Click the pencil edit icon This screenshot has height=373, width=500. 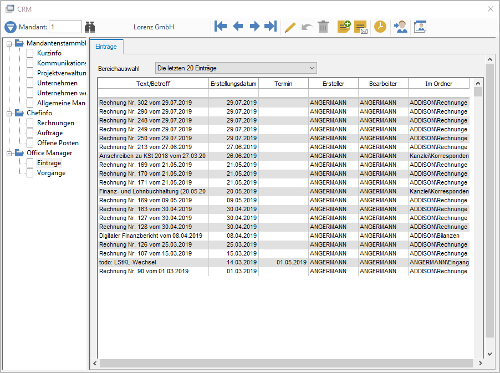[290, 27]
